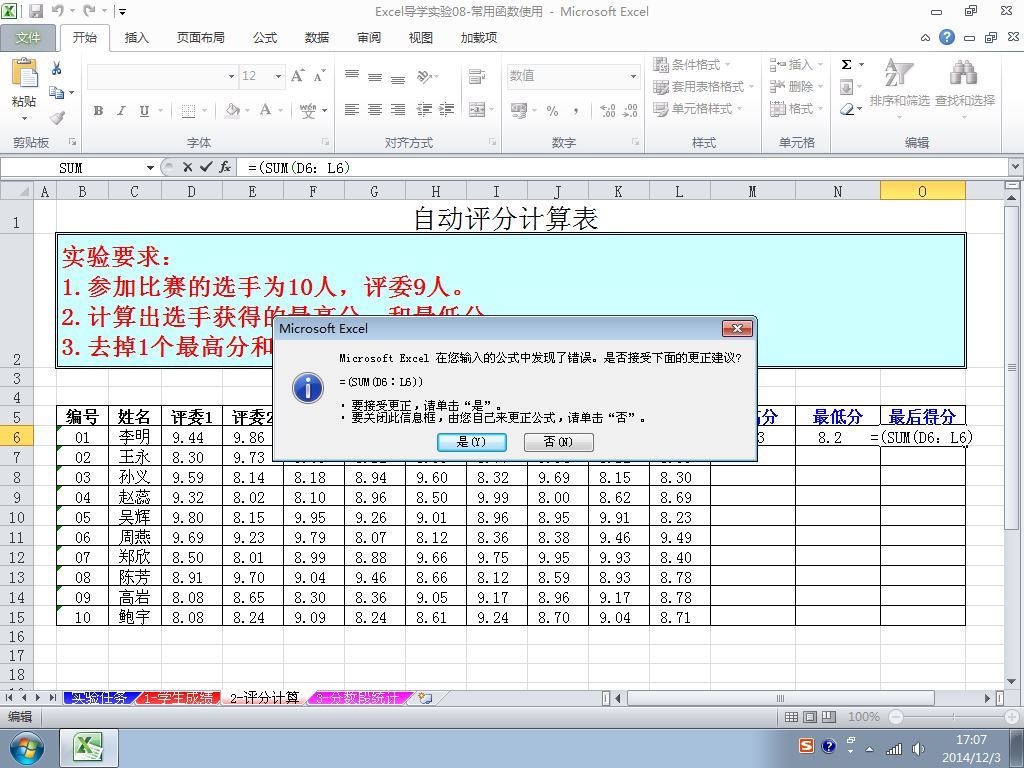Click the zoom slider in status bar
The image size is (1024, 768).
[953, 717]
